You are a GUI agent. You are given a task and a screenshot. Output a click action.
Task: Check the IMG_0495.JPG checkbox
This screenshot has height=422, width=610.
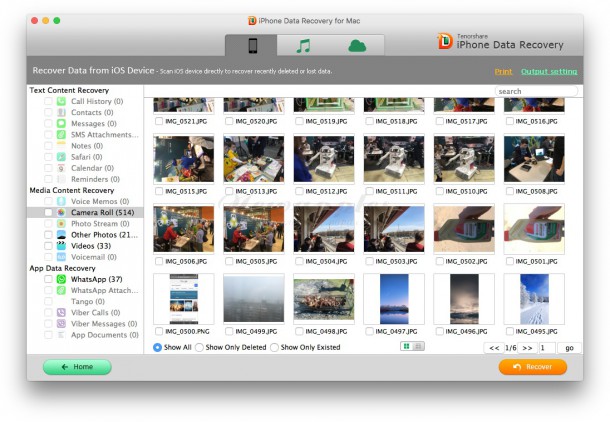click(x=509, y=331)
